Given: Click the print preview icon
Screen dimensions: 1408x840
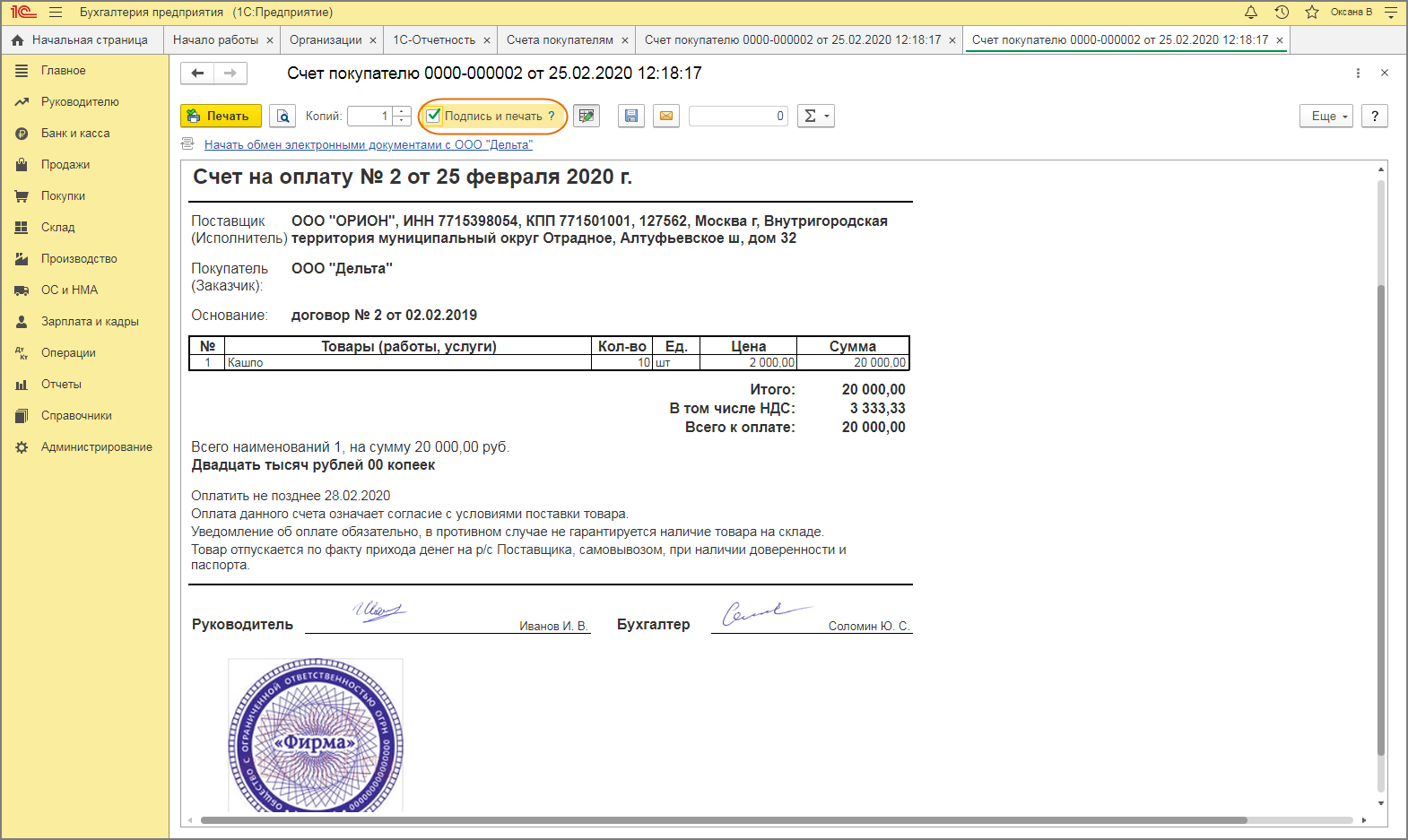Looking at the screenshot, I should point(282,116).
